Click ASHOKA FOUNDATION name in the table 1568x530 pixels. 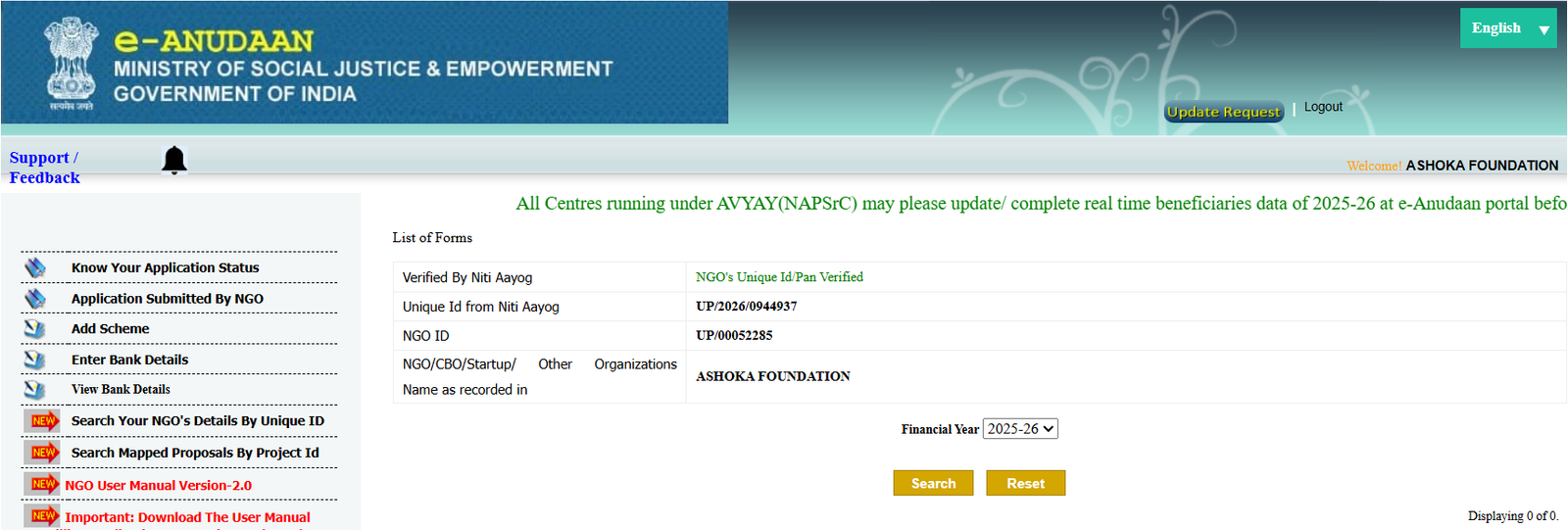tap(773, 376)
